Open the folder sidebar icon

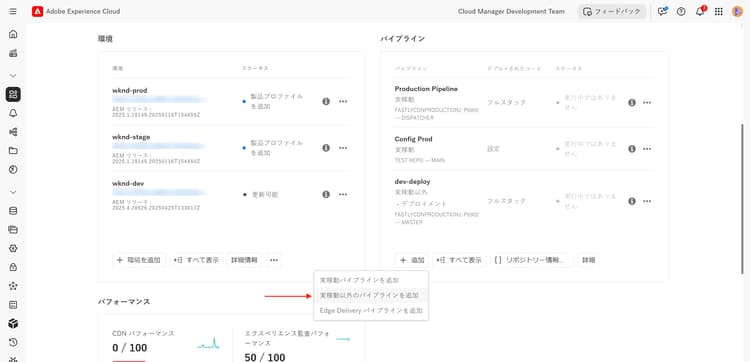pyautogui.click(x=13, y=151)
